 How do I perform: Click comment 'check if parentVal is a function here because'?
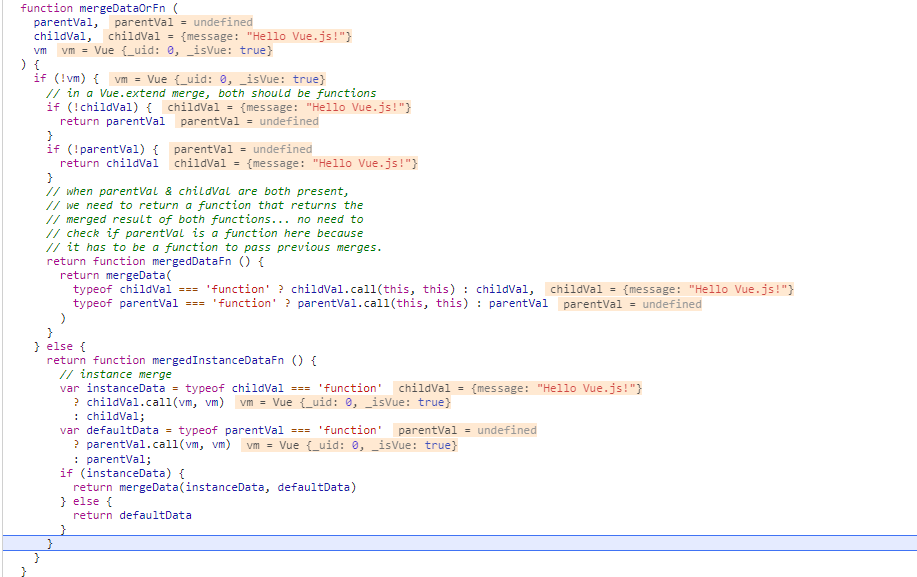pos(205,233)
